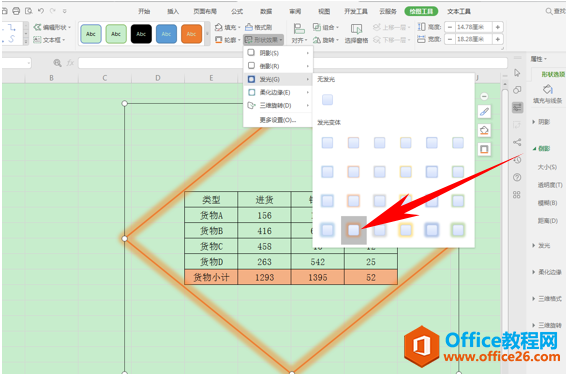Viewport: 567px width, 374px height.
Task: Click the print preview icon
Action: click(x=29, y=11)
